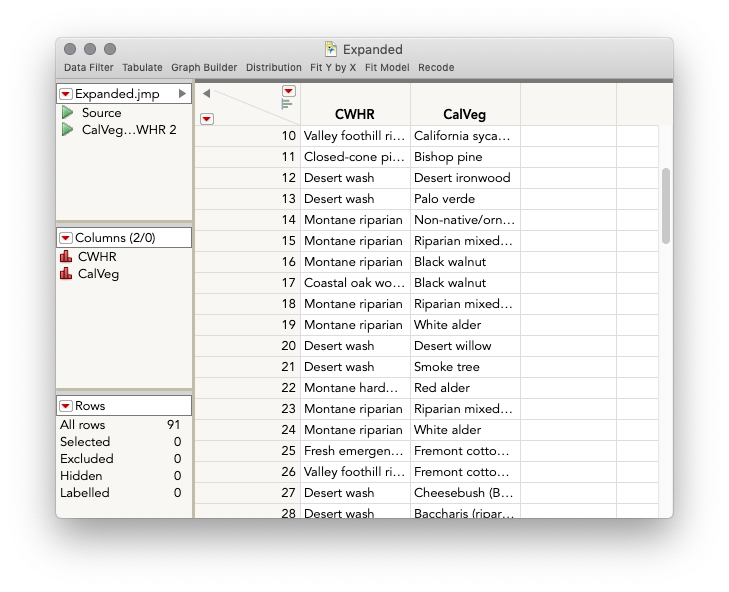Open the Columns panel red triangle menu
The height and width of the screenshot is (592, 729).
66,238
